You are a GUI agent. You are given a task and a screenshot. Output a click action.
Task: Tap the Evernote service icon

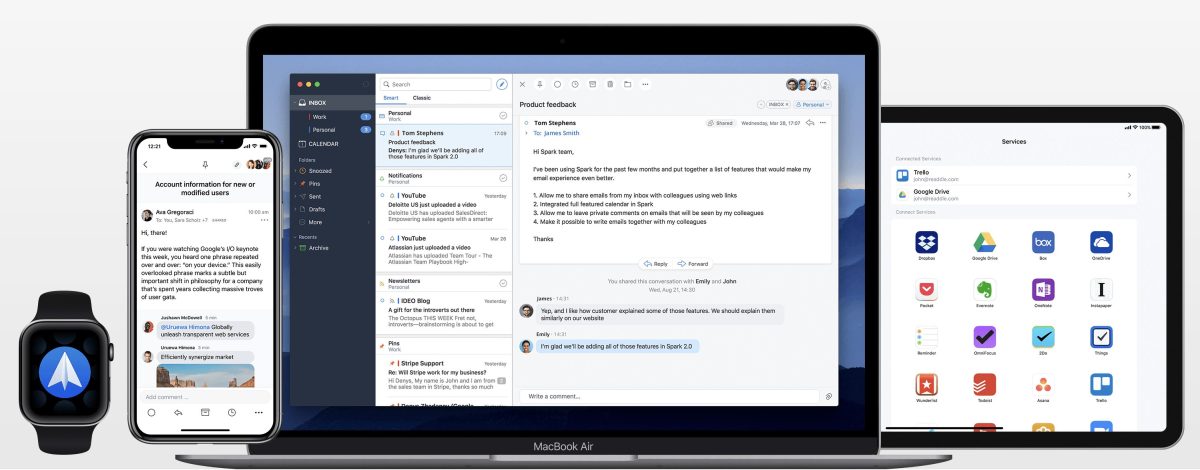coord(984,290)
